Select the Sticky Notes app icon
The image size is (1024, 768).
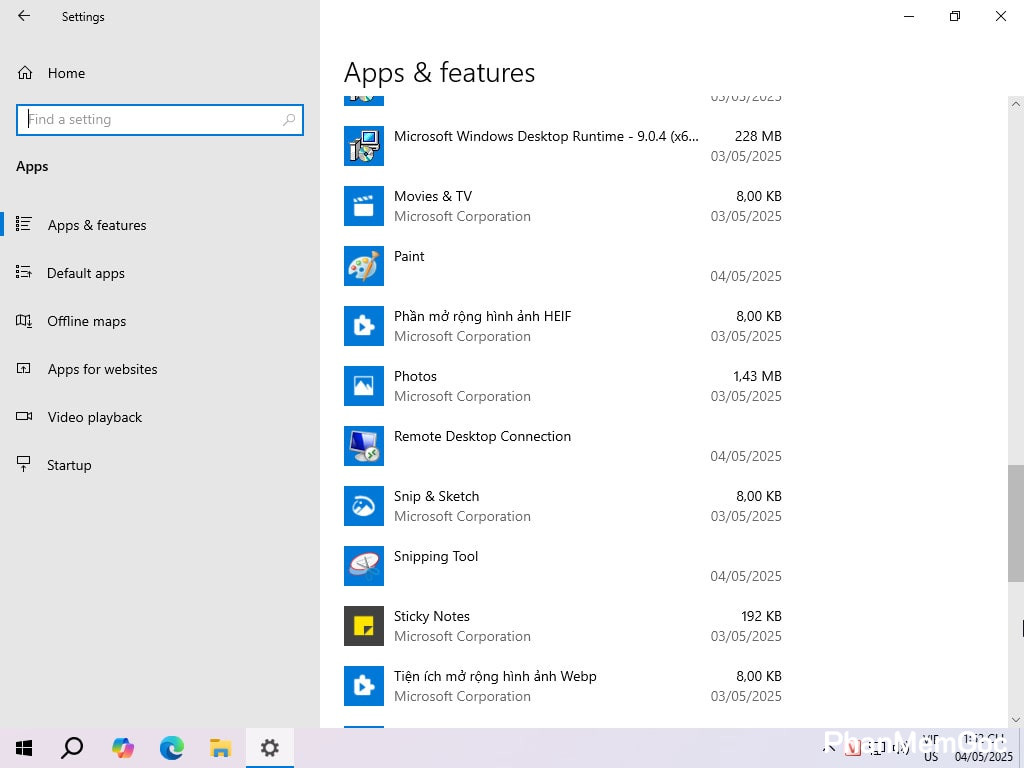(364, 626)
